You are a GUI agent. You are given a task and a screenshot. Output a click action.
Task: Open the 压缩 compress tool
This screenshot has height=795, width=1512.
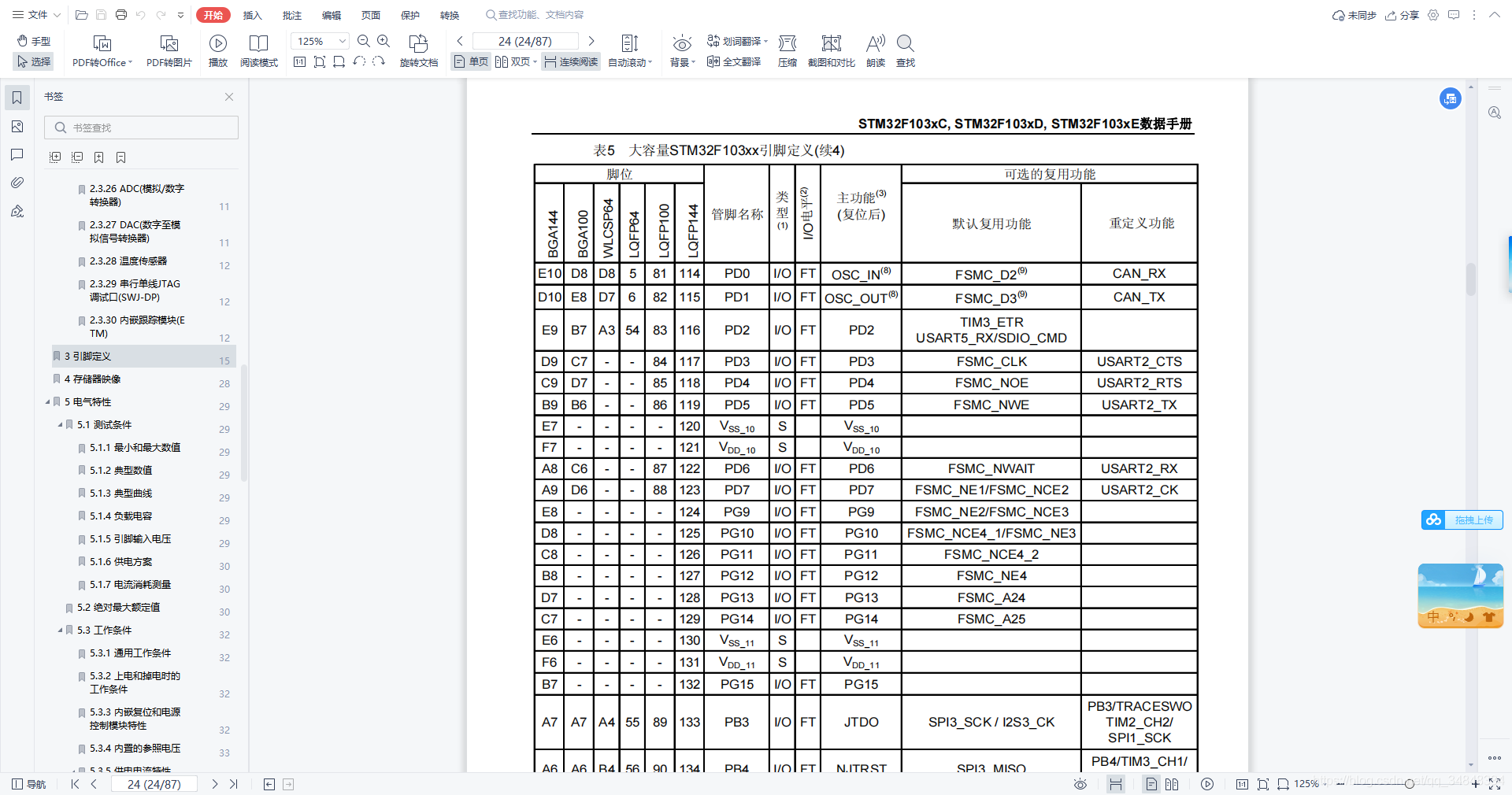pyautogui.click(x=787, y=51)
